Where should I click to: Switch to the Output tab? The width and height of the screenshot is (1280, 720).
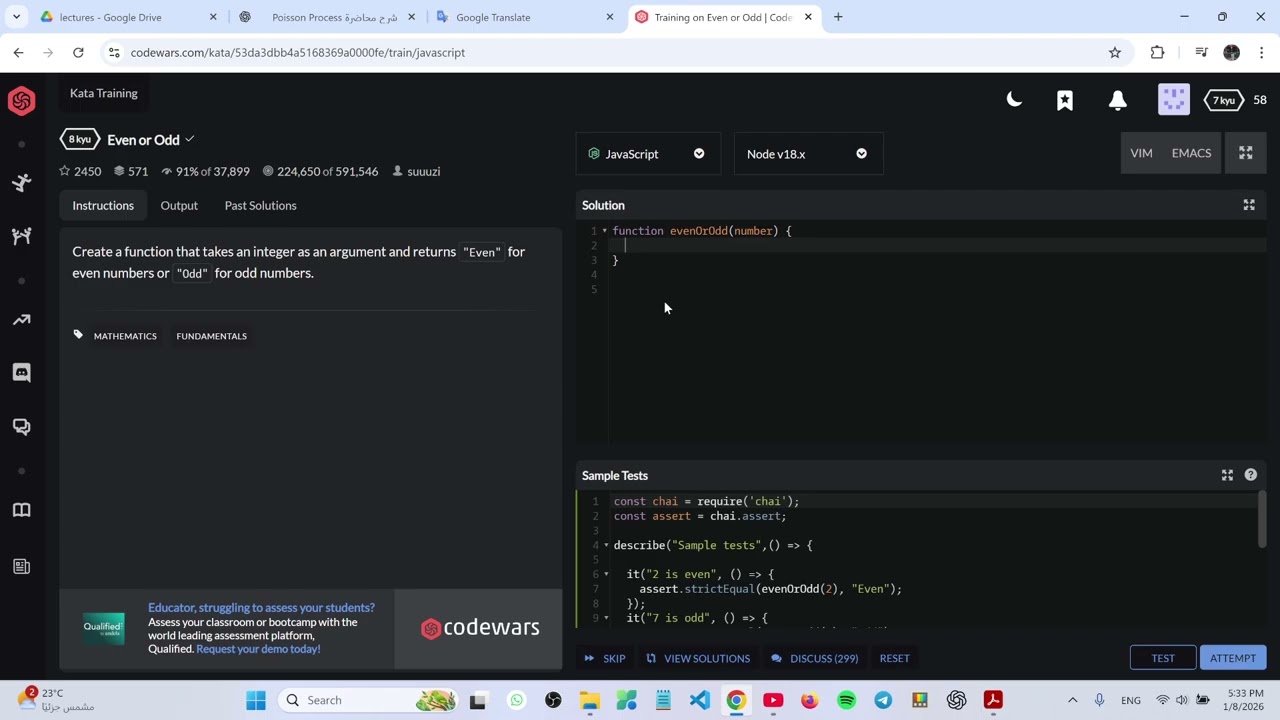[x=179, y=205]
